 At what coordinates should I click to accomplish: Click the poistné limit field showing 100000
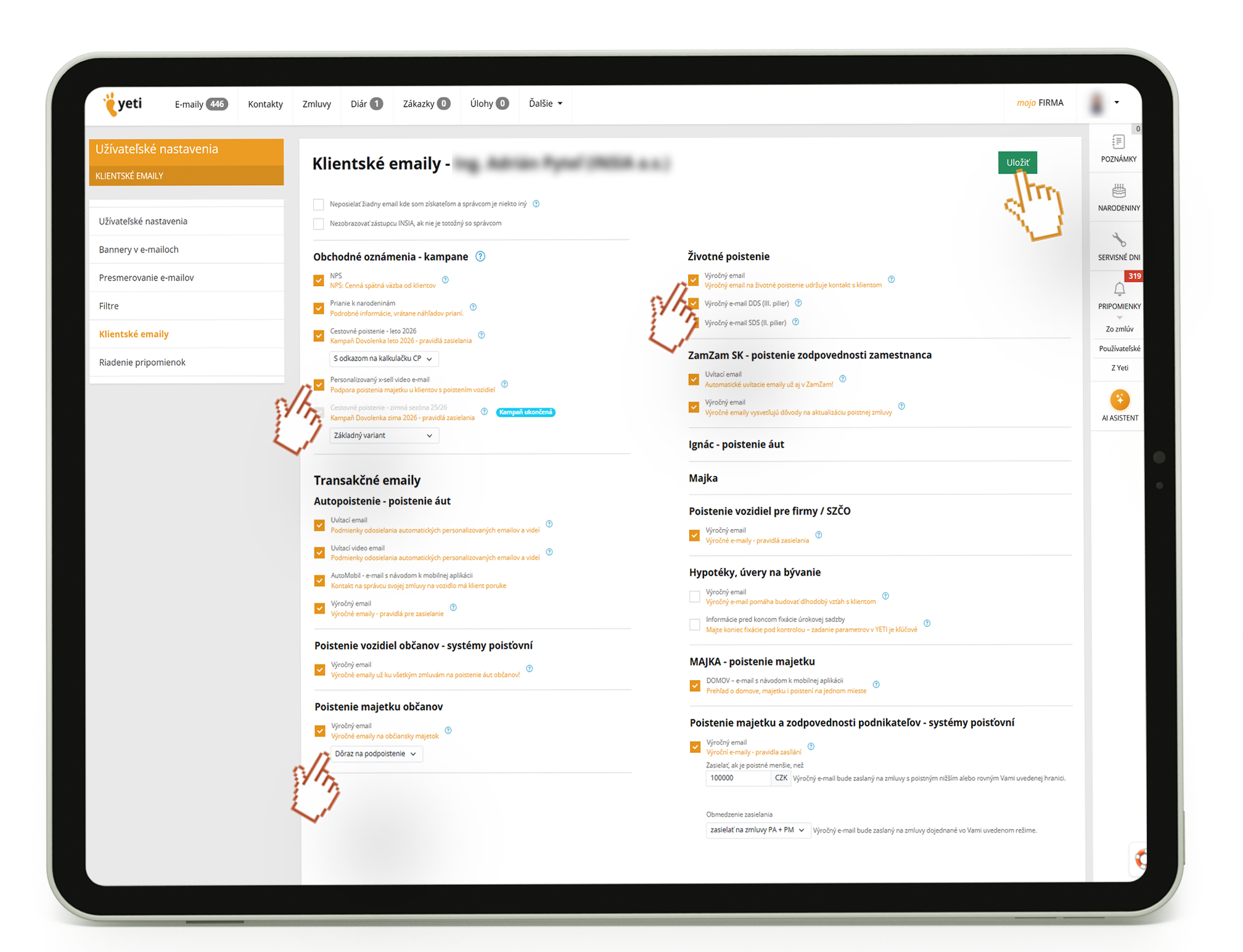[x=737, y=778]
